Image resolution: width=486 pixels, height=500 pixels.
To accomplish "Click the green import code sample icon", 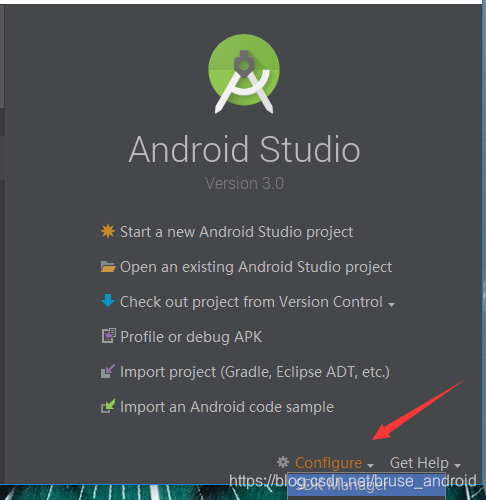I will coord(108,406).
